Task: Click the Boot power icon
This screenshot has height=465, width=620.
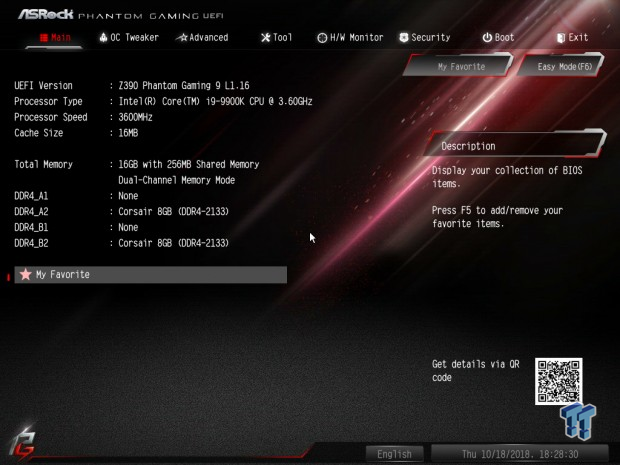Action: click(487, 38)
